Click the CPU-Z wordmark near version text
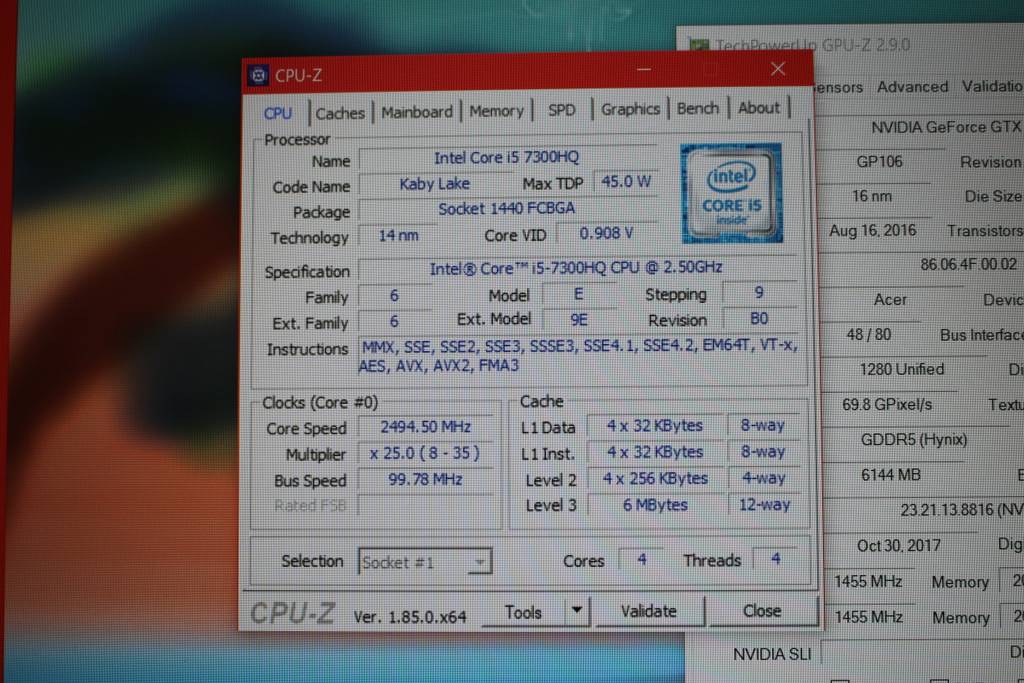1024x683 pixels. point(292,612)
